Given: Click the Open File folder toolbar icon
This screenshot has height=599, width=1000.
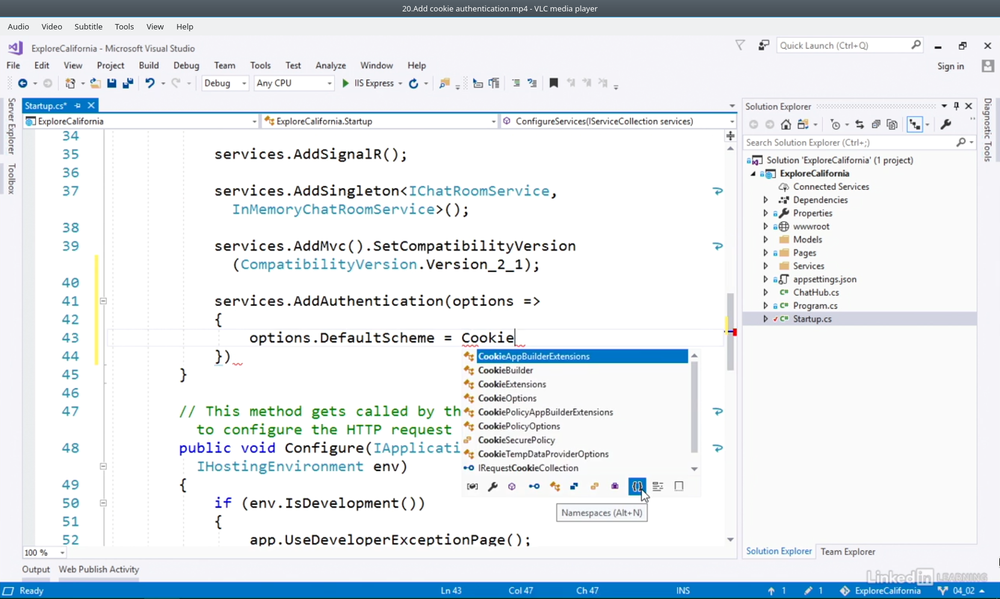Looking at the screenshot, I should pyautogui.click(x=95, y=83).
